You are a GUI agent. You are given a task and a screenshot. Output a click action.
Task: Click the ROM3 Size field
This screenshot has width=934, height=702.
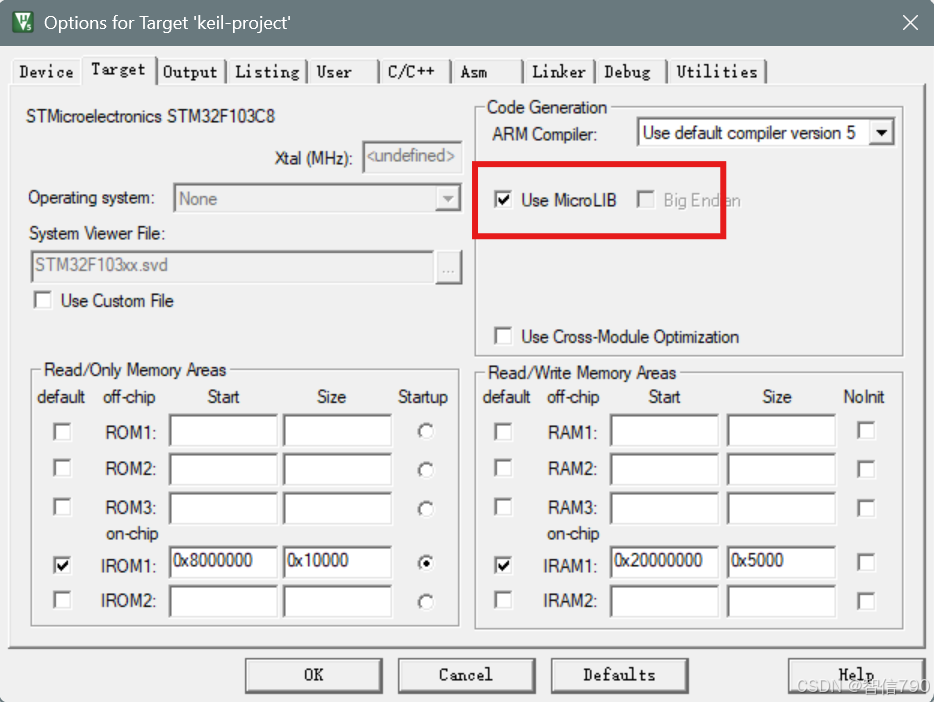click(x=338, y=508)
